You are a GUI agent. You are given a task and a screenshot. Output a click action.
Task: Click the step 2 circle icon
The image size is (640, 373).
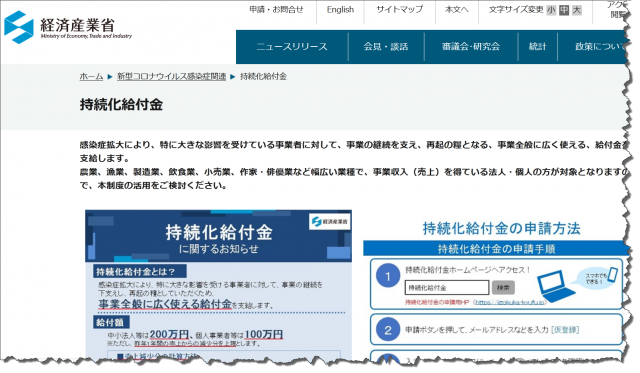click(x=388, y=329)
